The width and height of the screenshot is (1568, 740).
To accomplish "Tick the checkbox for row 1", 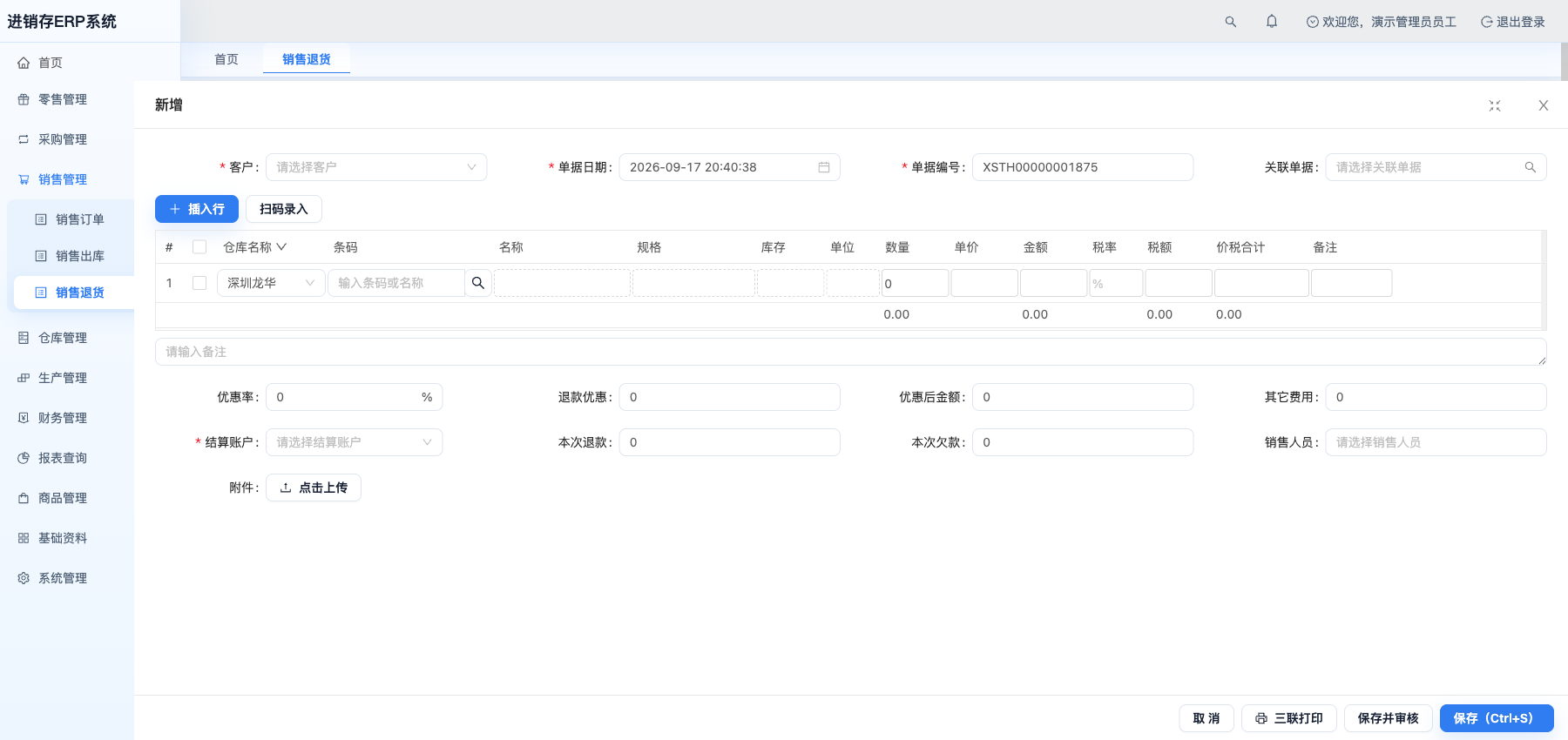I will pos(199,283).
